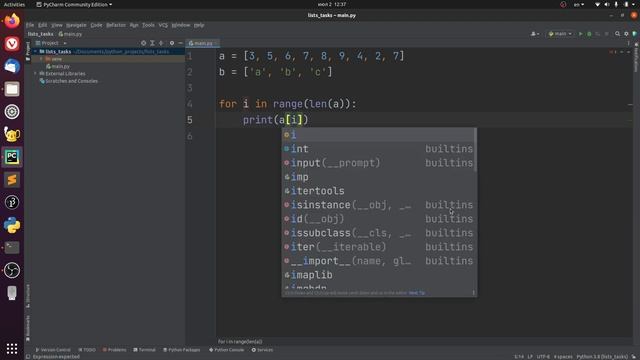Open the completion popup options menu
640x360 pixels.
pos(473,292)
